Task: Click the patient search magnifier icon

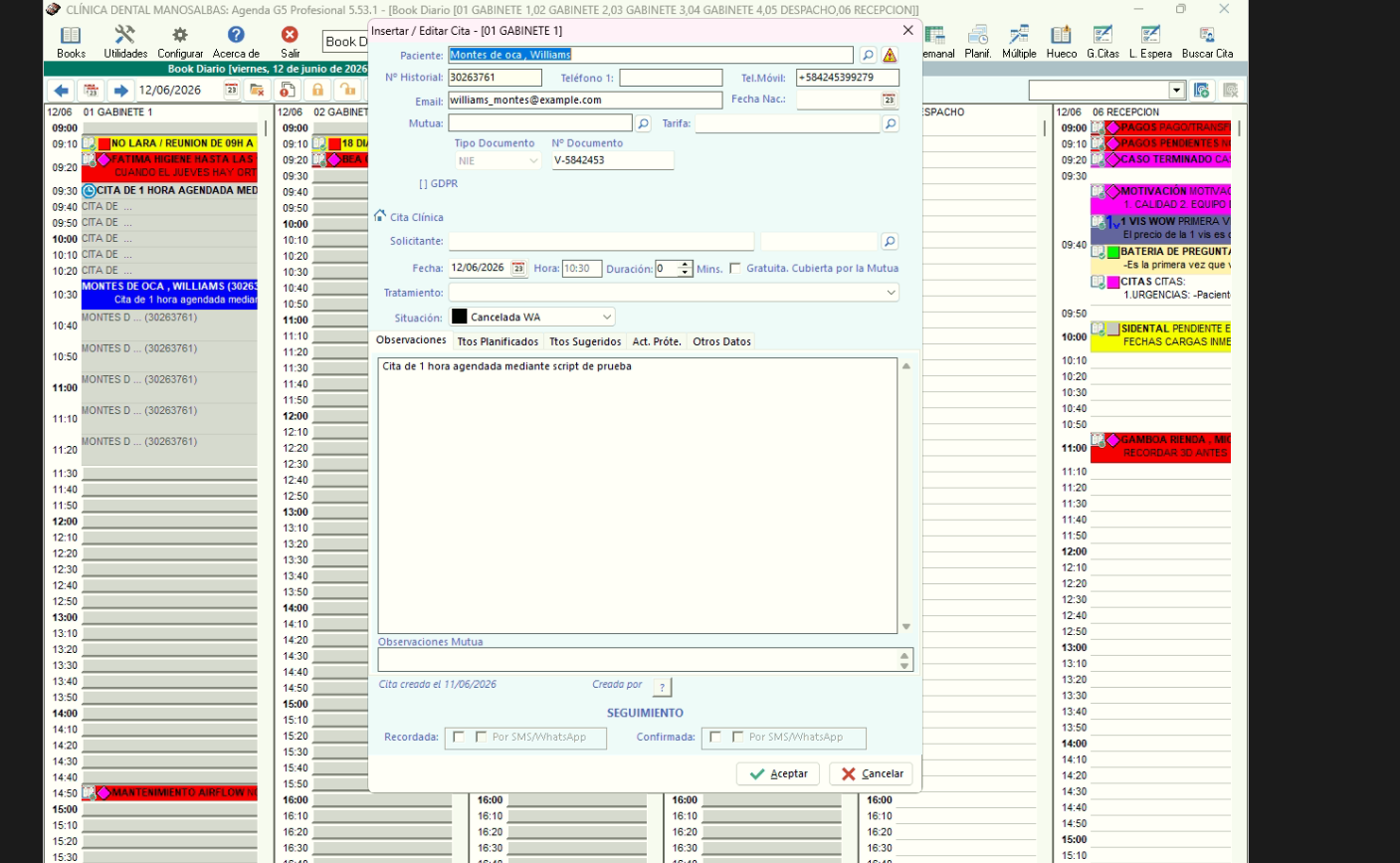Action: tap(868, 56)
